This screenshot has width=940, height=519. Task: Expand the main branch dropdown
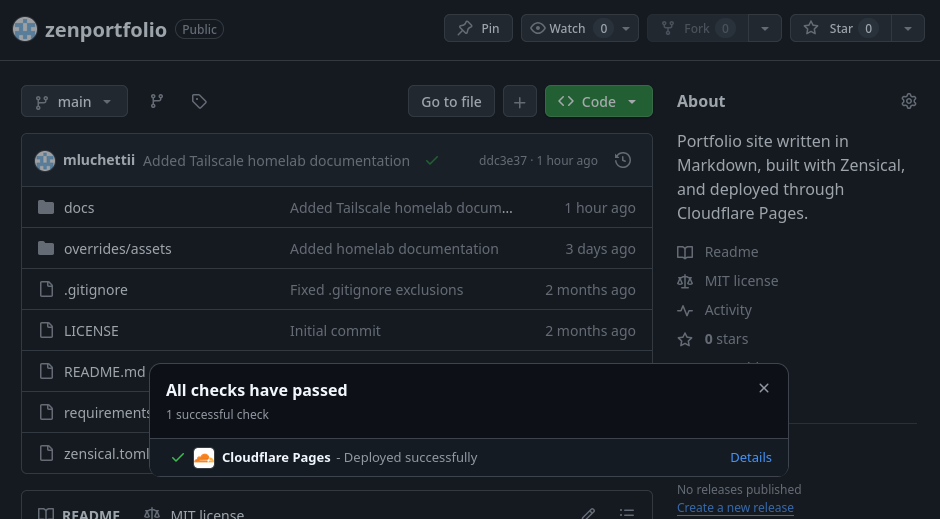coord(74,101)
